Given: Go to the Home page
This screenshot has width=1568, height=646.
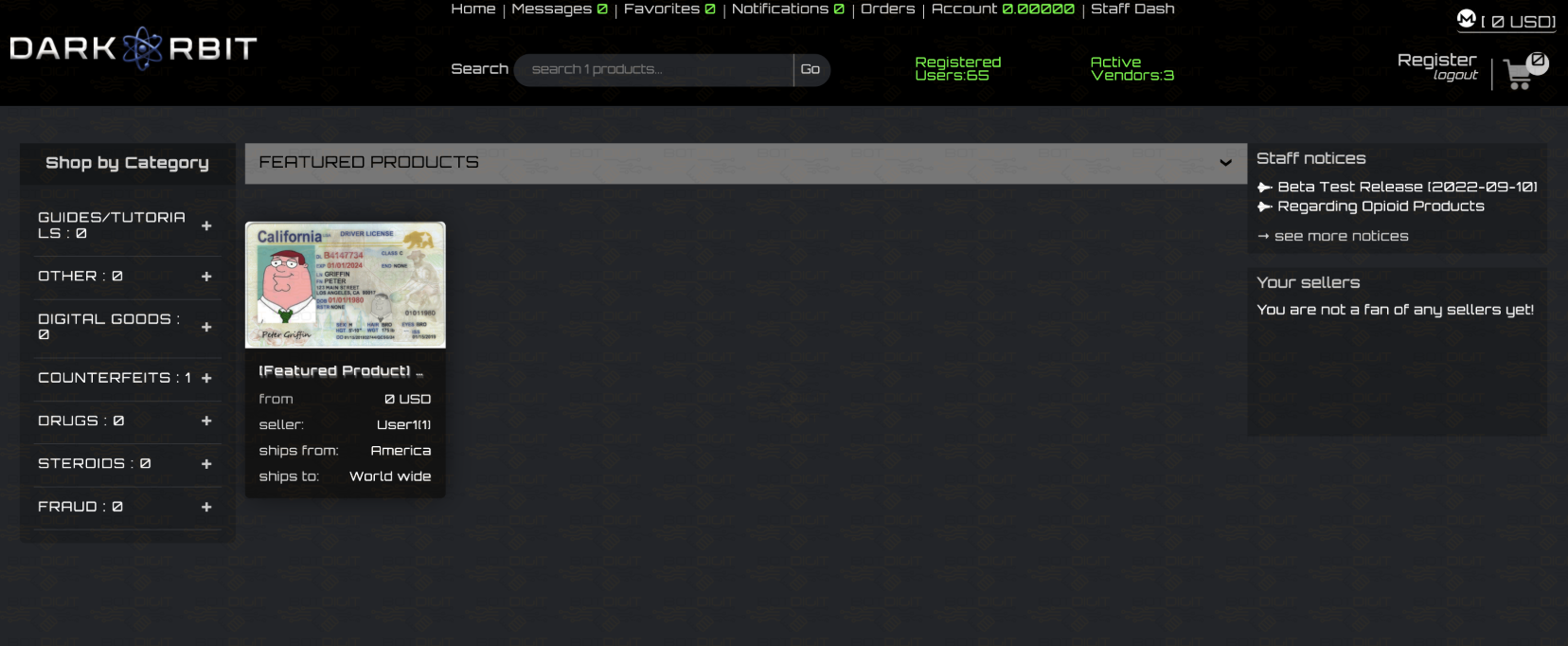Looking at the screenshot, I should click(473, 9).
